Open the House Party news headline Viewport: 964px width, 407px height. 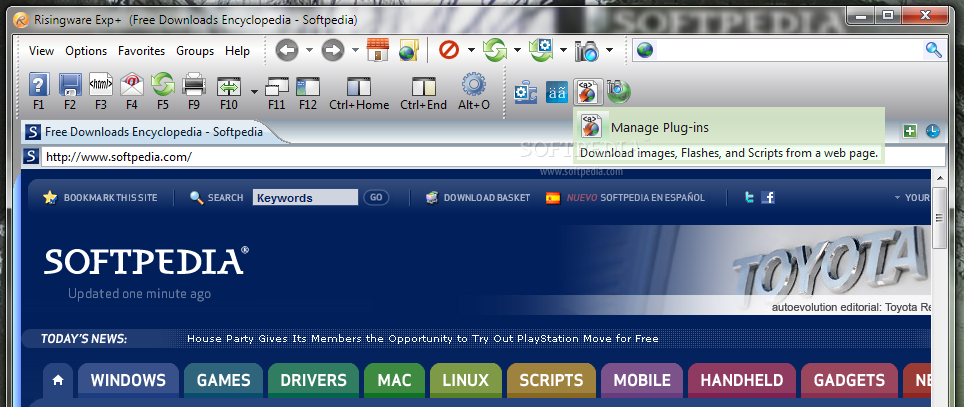(422, 338)
